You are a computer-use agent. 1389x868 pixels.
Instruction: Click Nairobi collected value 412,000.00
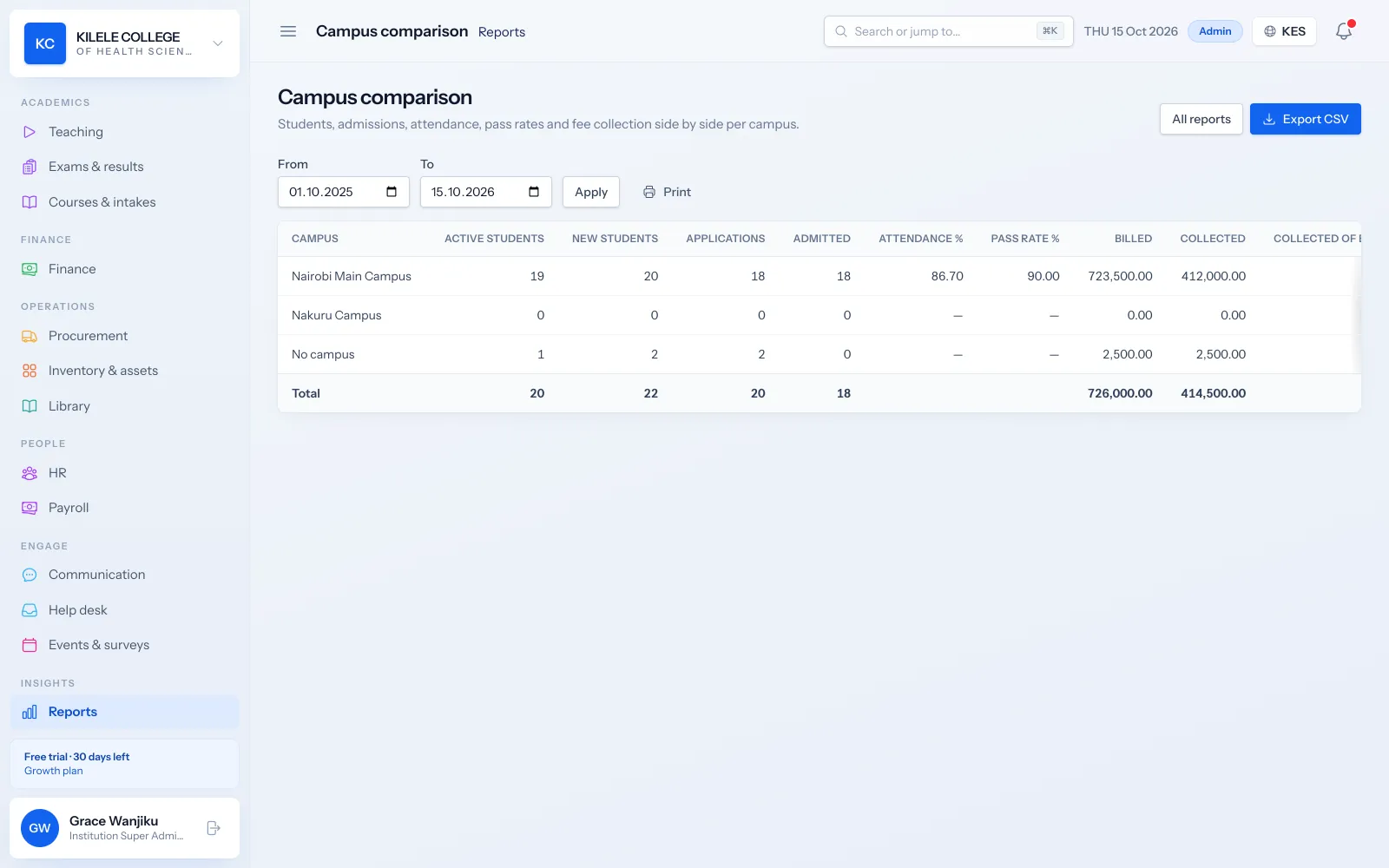pos(1214,276)
